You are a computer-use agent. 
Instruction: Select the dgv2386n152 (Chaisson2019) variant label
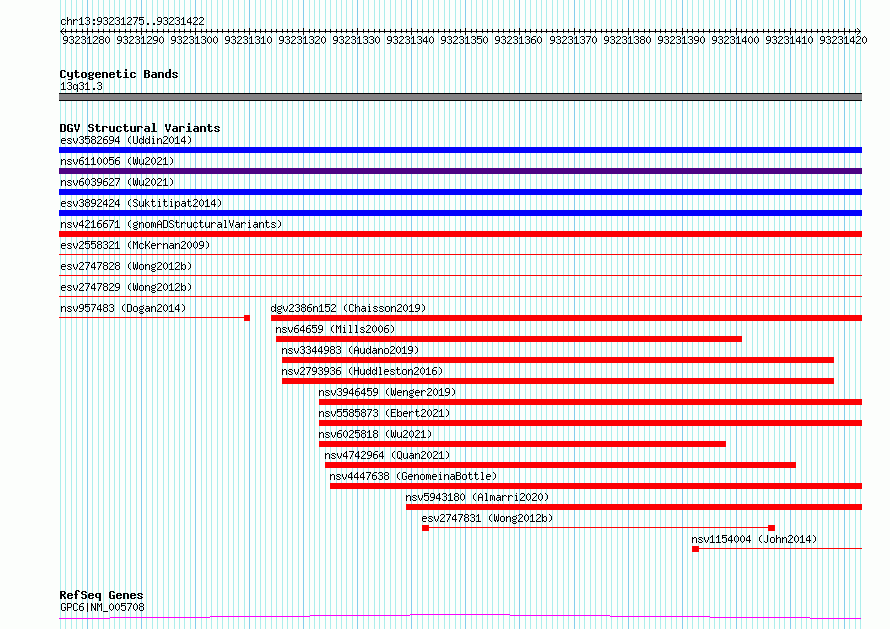[348, 308]
